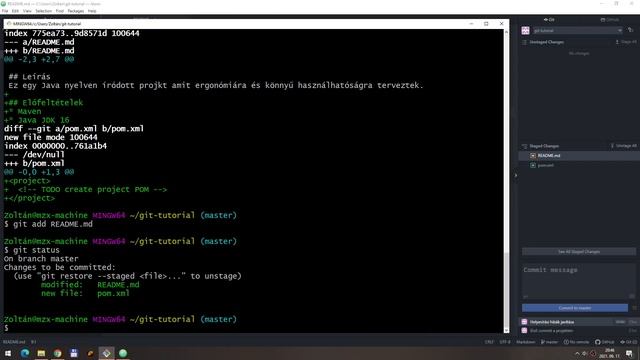This screenshot has height=360, width=640.
Task: Maximize the MINGW64 terminal window
Action: pos(486,24)
